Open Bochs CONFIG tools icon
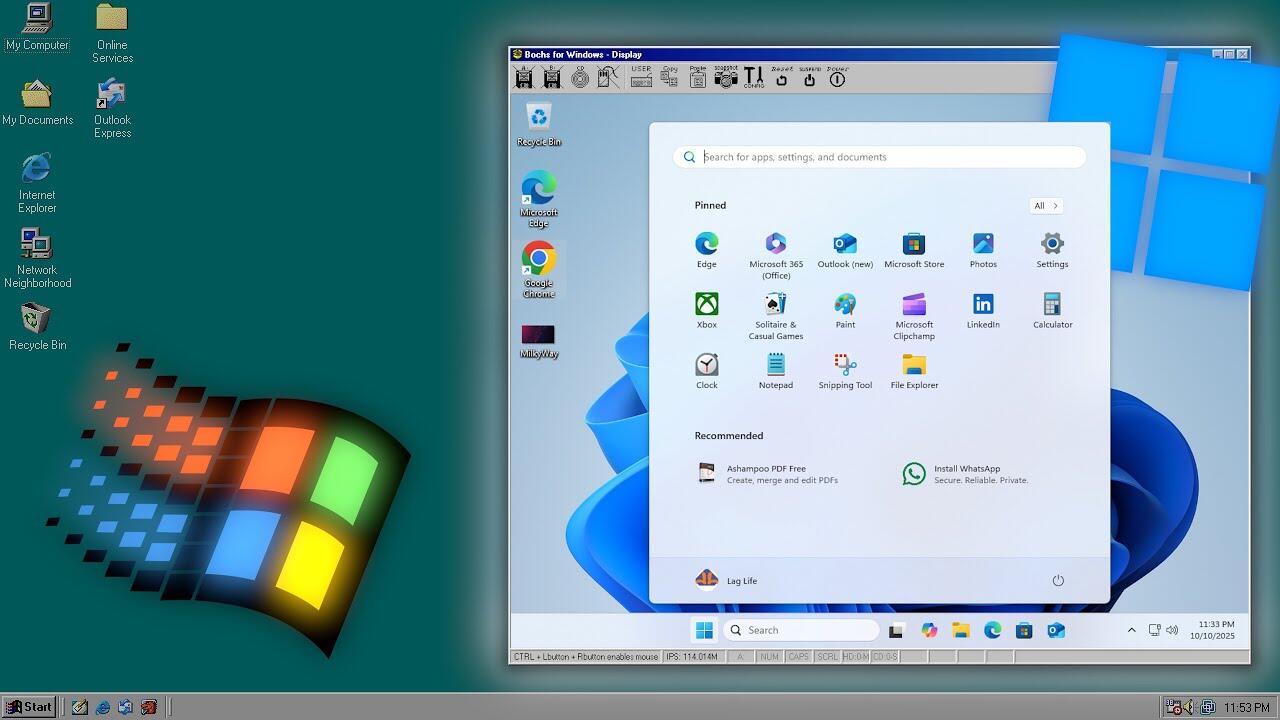This screenshot has height=720, width=1280. (x=753, y=77)
